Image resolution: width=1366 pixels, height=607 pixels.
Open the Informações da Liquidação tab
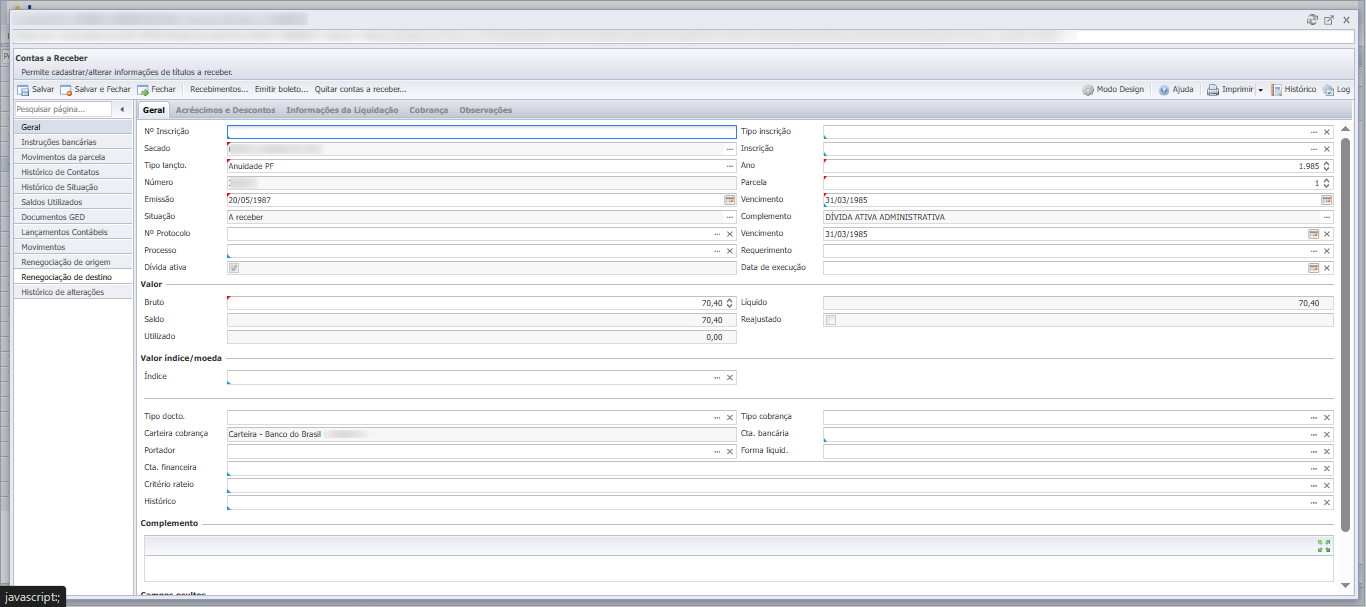(x=342, y=110)
